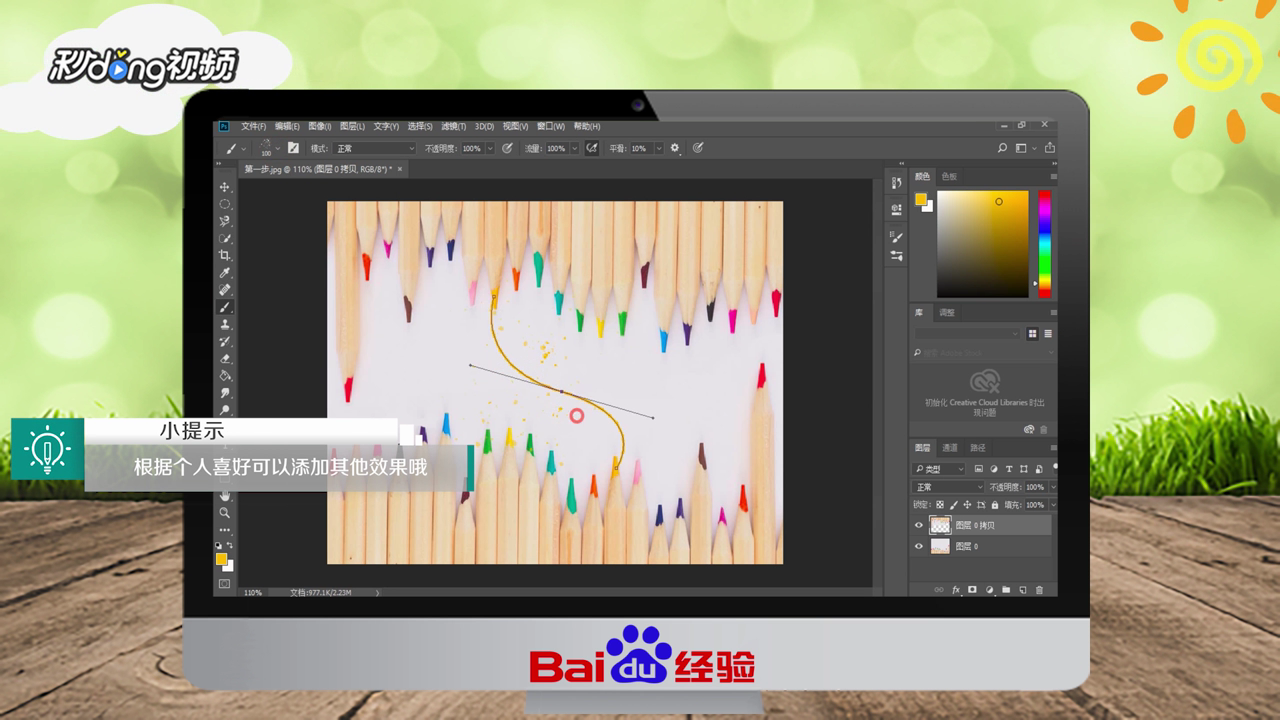Toggle lock image pixels
The width and height of the screenshot is (1280, 720).
953,505
